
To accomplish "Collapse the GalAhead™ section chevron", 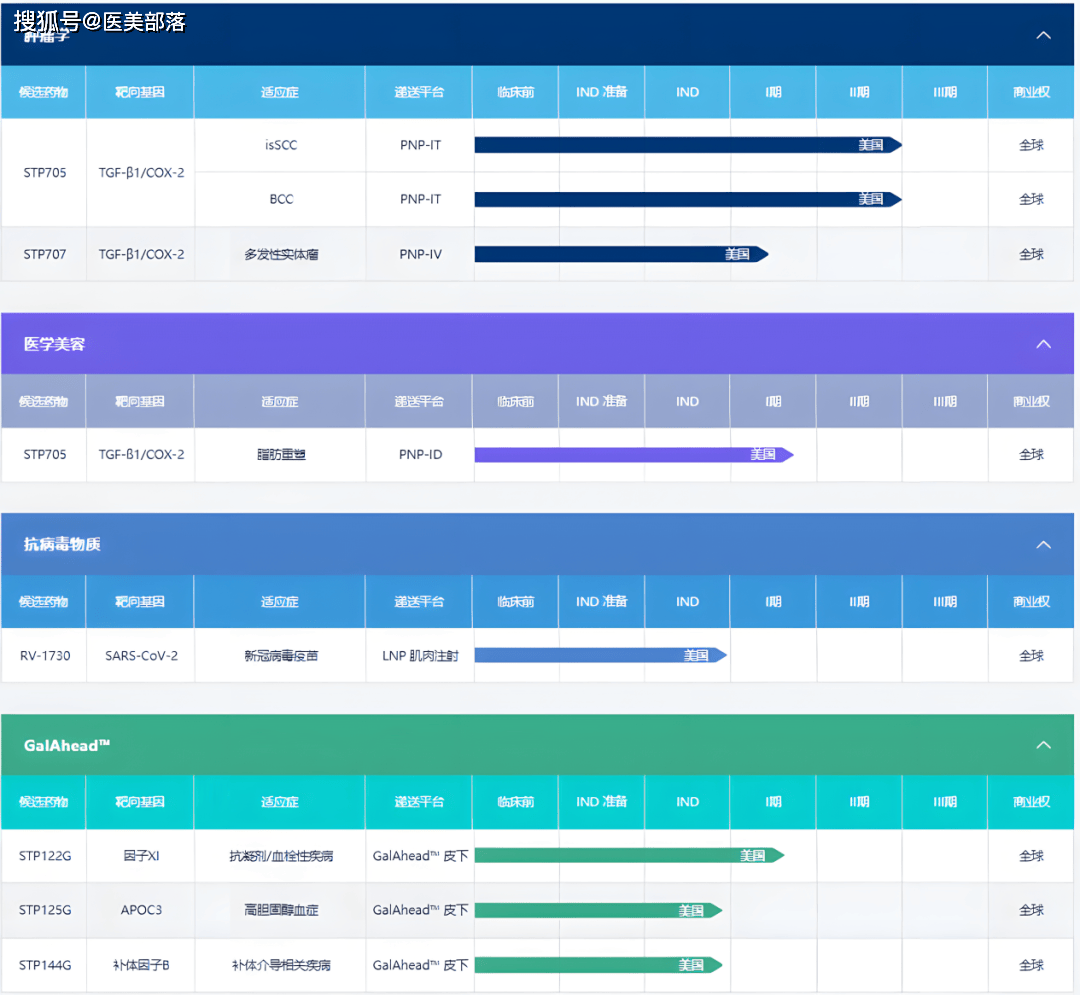I will (x=1043, y=744).
